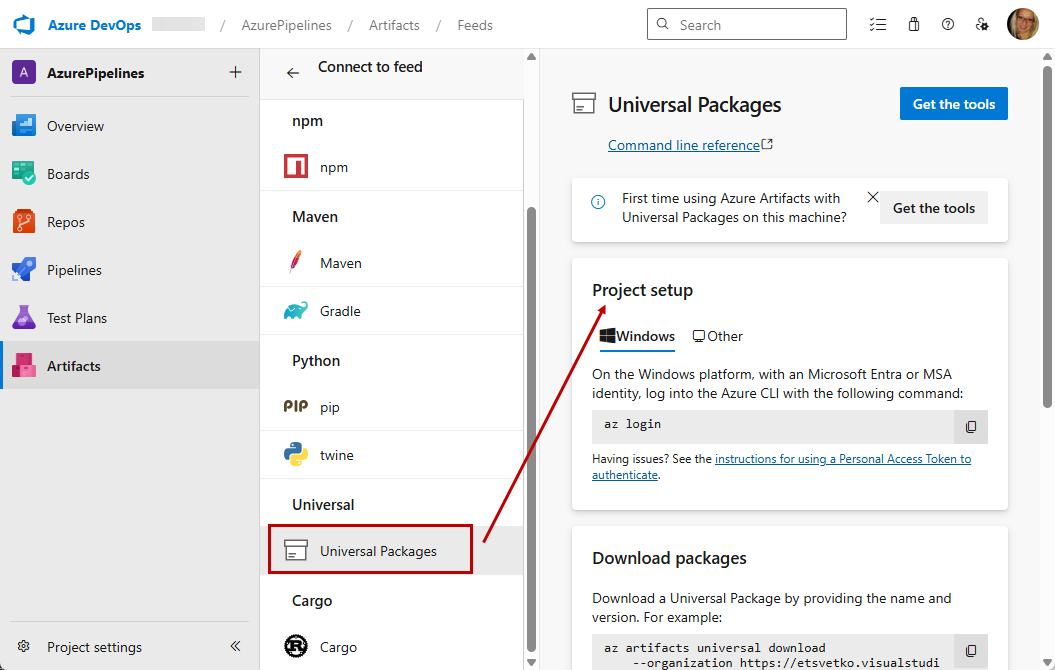The height and width of the screenshot is (670, 1055).
Task: Click the Project settings label
Action: [x=94, y=647]
